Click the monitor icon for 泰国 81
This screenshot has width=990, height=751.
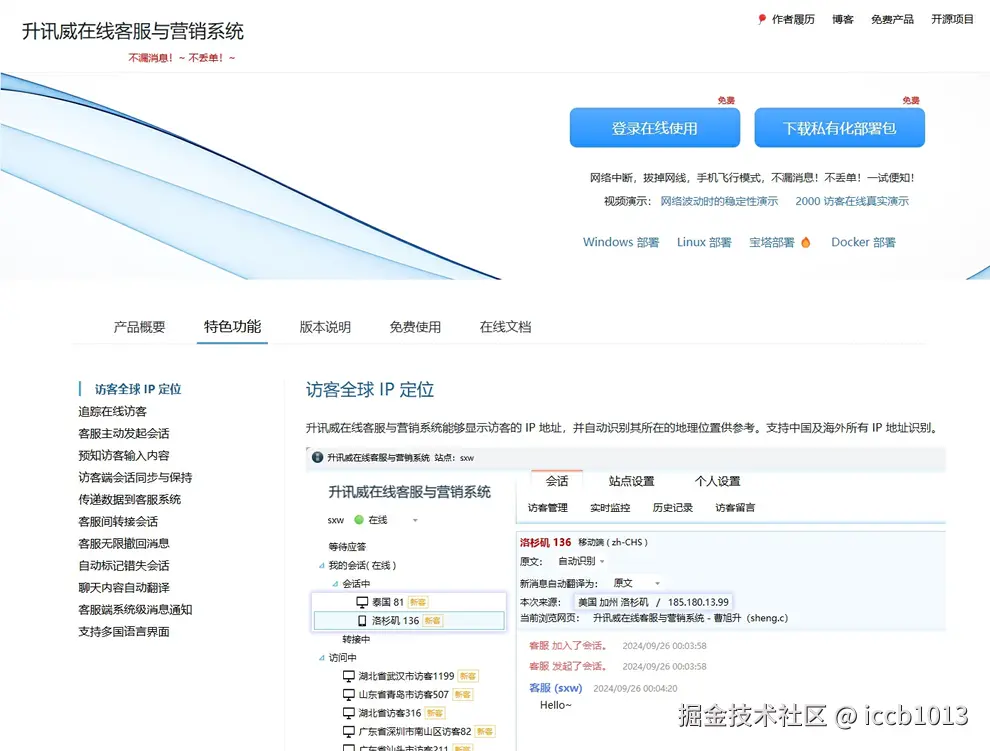coord(362,602)
